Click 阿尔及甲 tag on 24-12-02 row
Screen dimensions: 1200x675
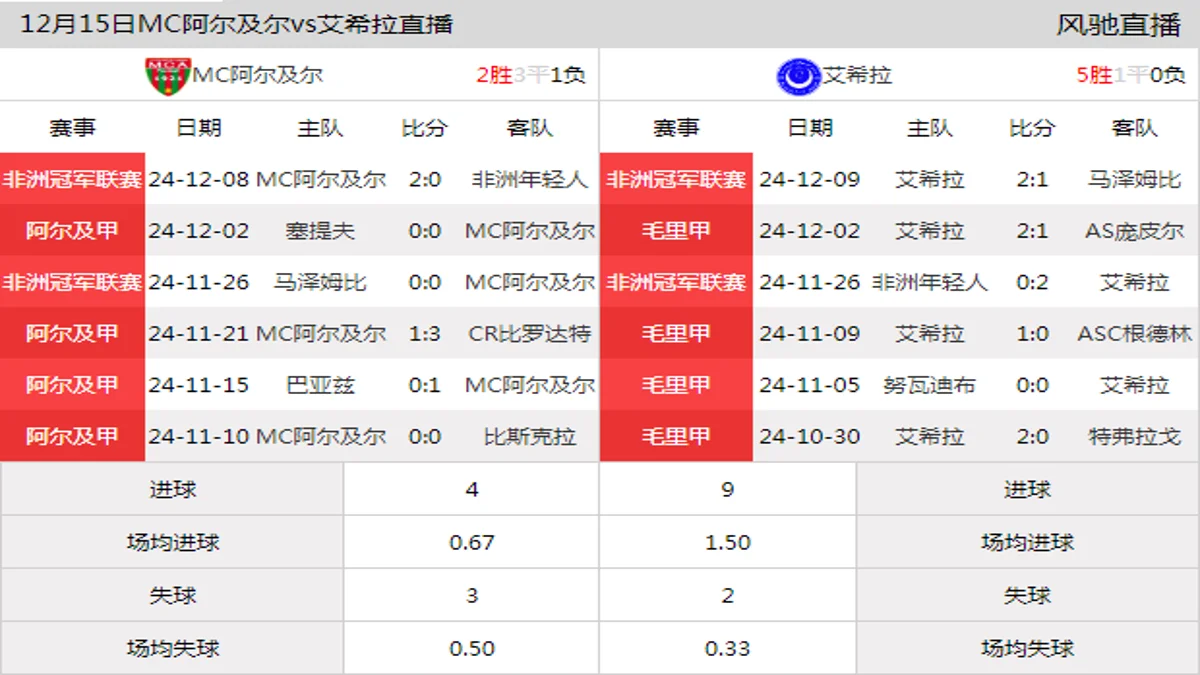(x=72, y=231)
